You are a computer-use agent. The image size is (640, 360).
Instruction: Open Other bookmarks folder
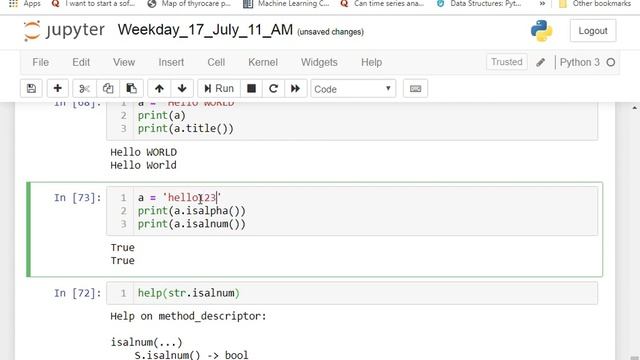[596, 4]
